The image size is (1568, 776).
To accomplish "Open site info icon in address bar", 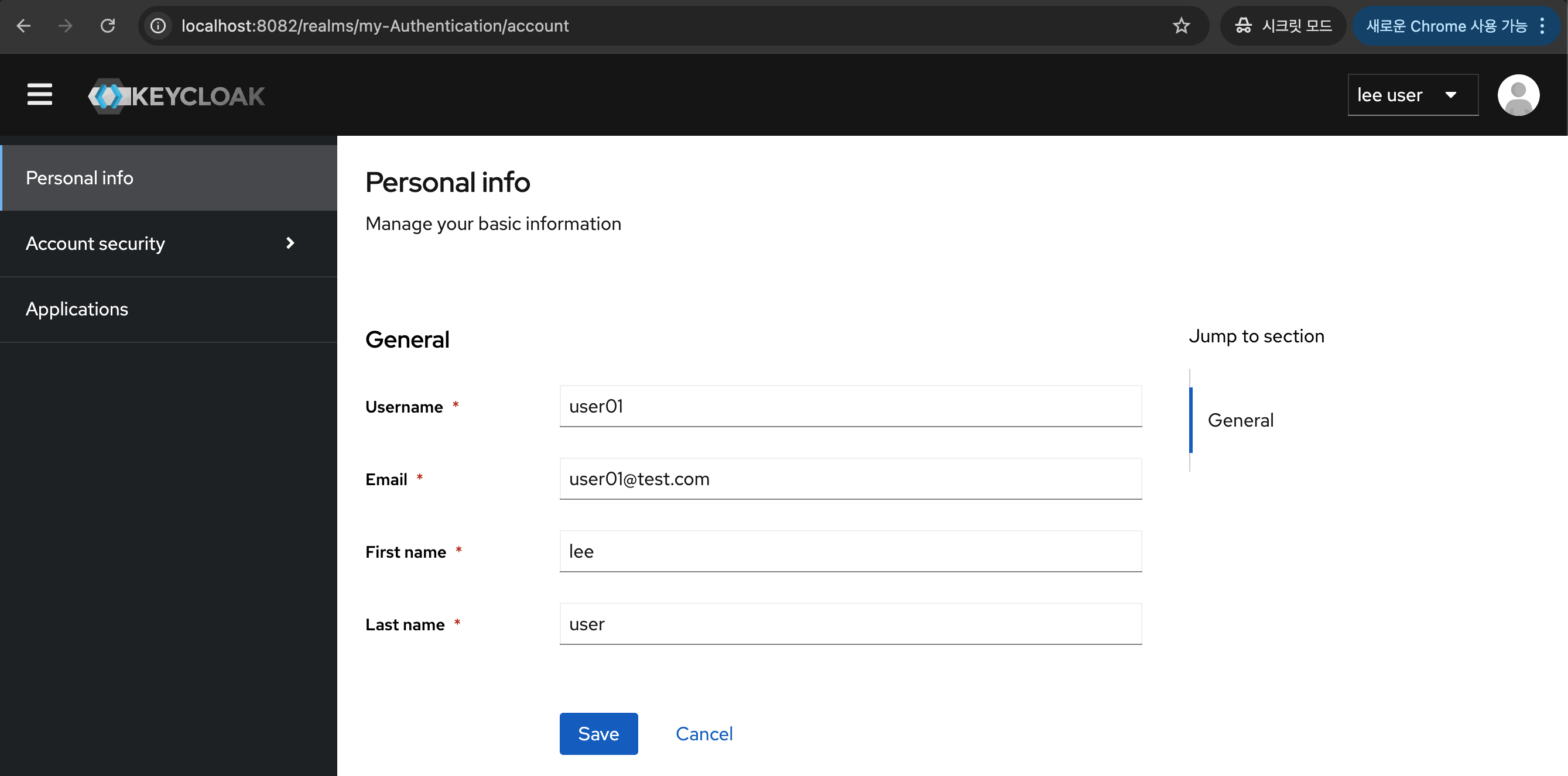I will point(158,26).
